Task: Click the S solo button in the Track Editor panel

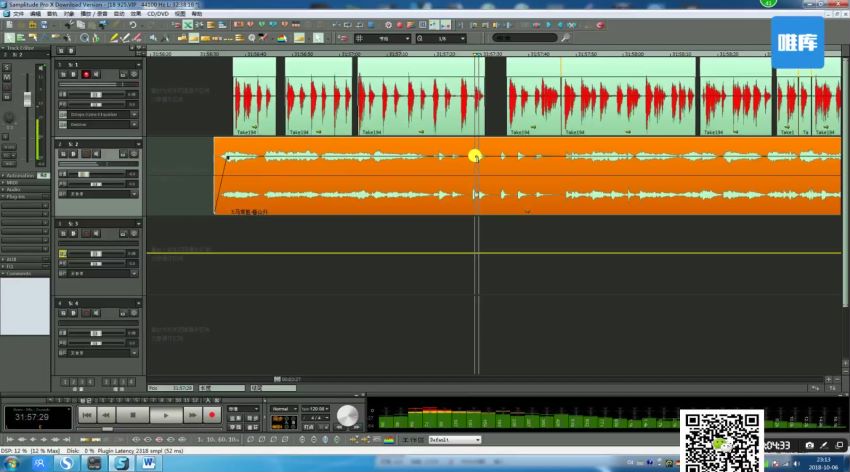Action: [7, 67]
